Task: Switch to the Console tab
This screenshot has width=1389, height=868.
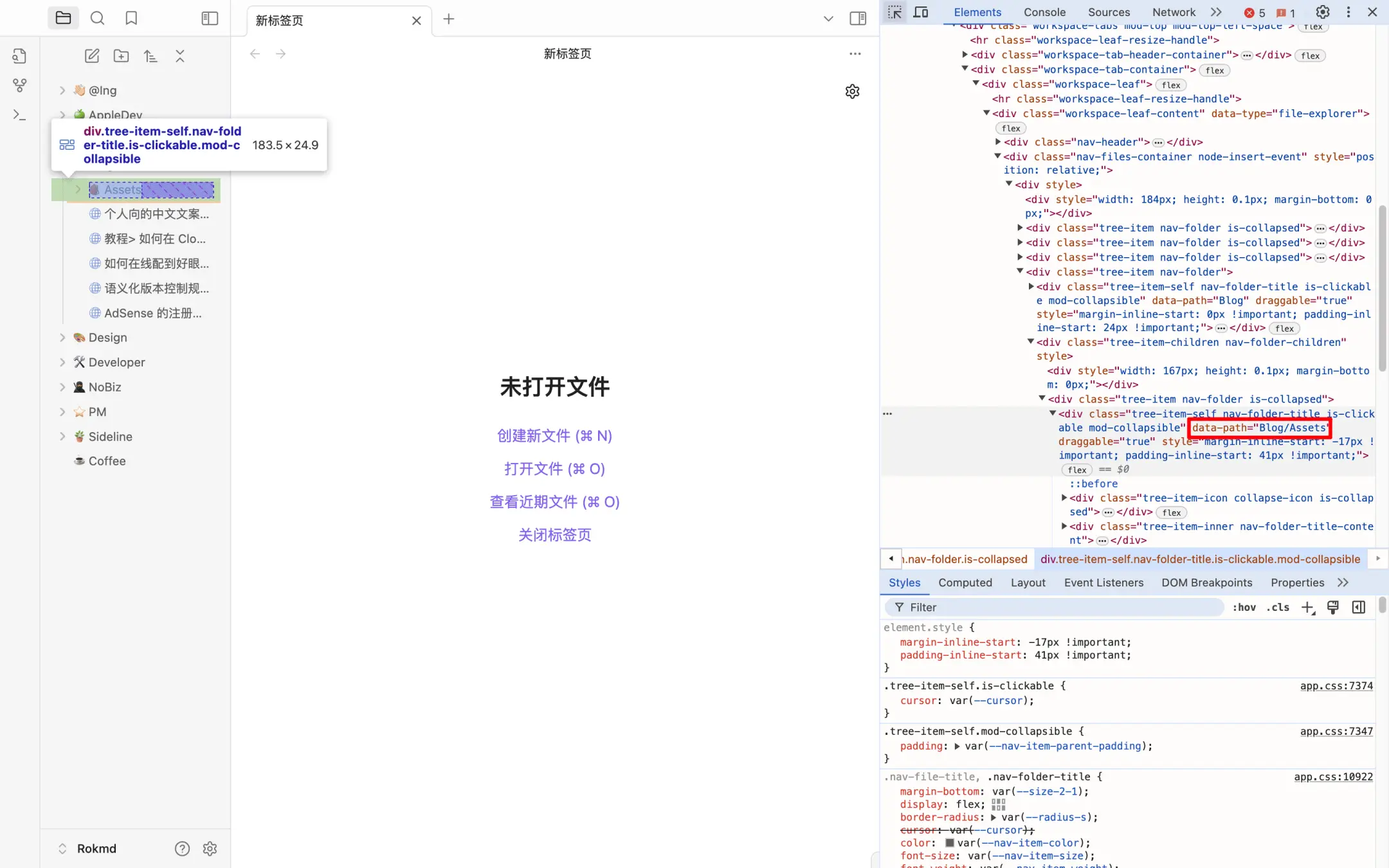Action: tap(1044, 12)
